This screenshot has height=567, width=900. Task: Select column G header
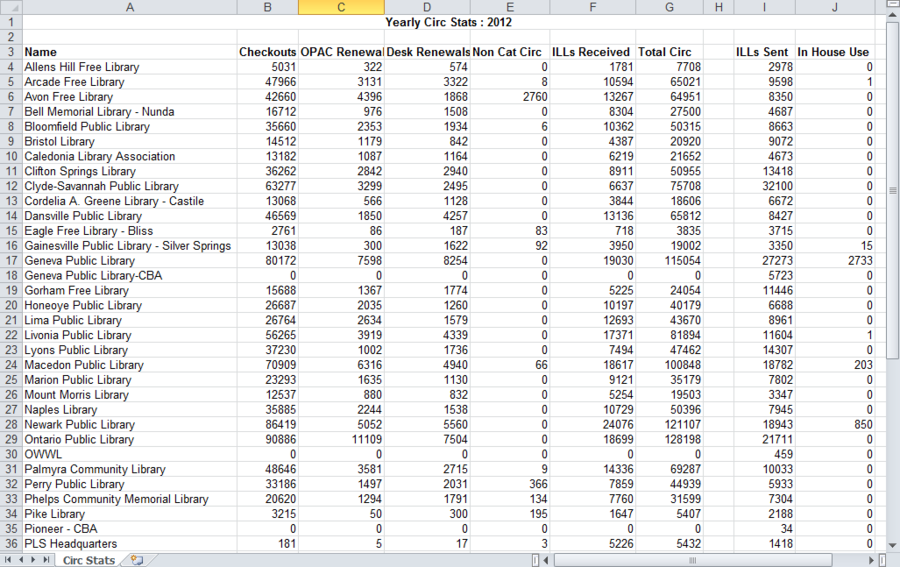tap(669, 7)
